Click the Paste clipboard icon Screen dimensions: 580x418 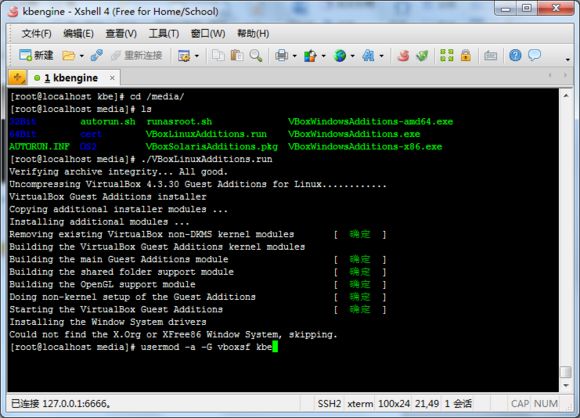237,55
